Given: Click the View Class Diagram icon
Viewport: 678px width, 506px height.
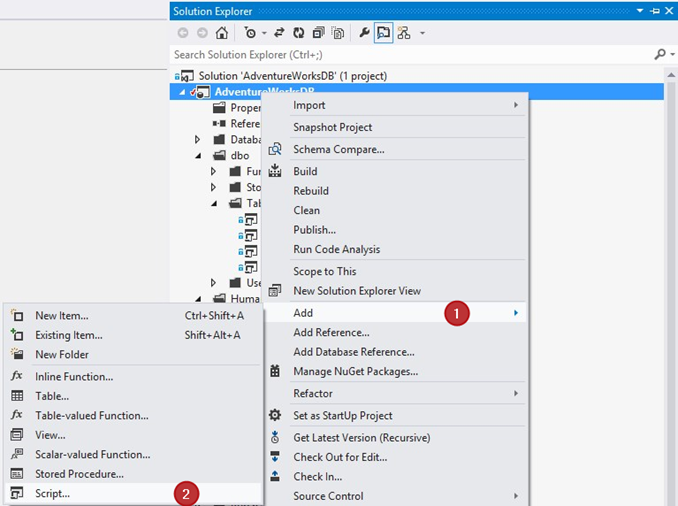Looking at the screenshot, I should 404,33.
